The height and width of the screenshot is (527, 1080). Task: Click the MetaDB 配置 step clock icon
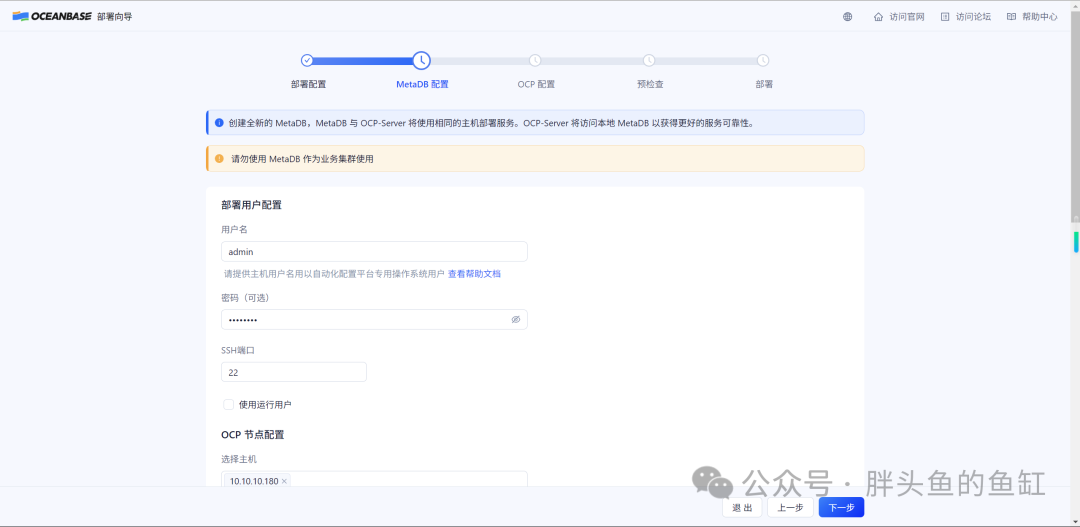pos(422,61)
